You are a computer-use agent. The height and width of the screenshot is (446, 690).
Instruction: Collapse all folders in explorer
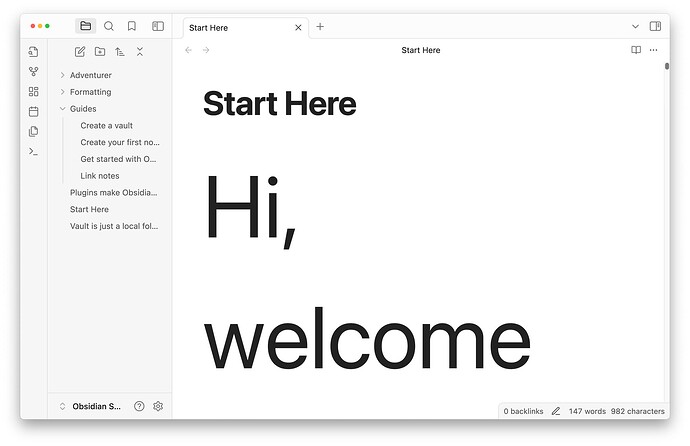click(x=140, y=52)
